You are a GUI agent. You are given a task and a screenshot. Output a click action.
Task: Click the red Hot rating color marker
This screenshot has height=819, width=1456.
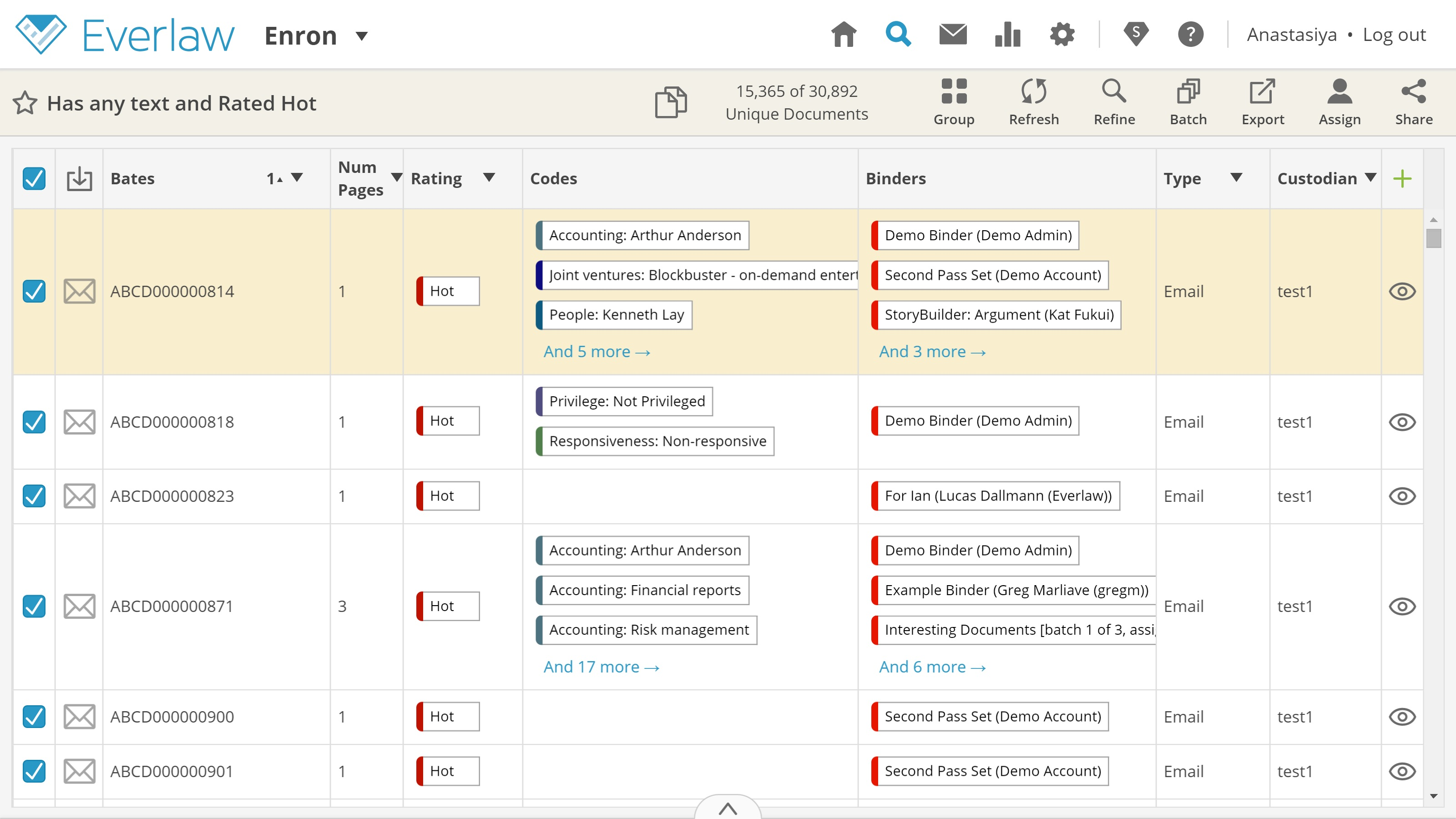420,291
